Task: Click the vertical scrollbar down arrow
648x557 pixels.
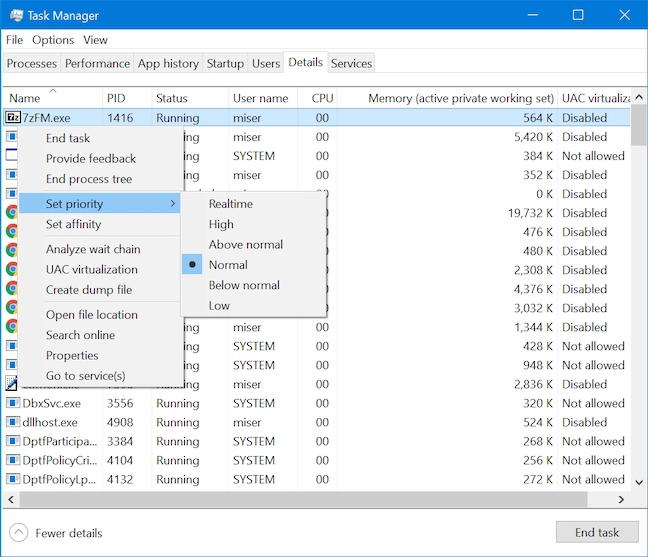Action: (639, 482)
